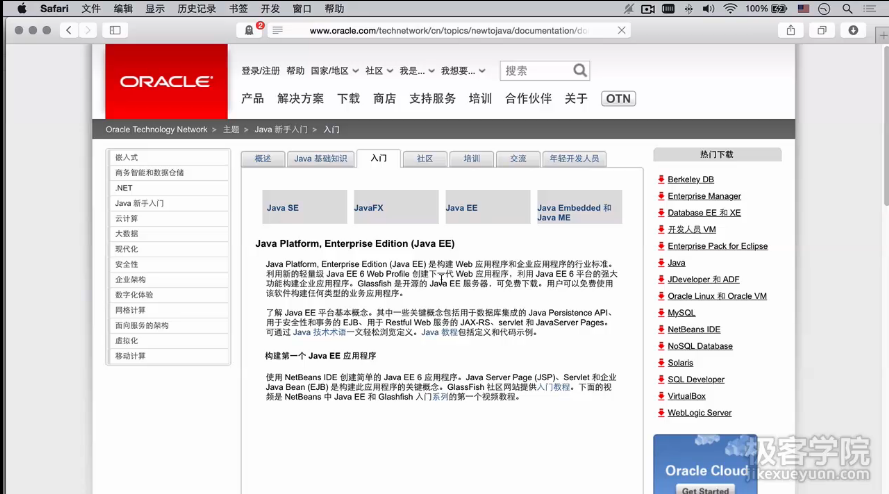The height and width of the screenshot is (494, 889).
Task: Go forward with Safari forward arrow
Action: click(x=88, y=30)
